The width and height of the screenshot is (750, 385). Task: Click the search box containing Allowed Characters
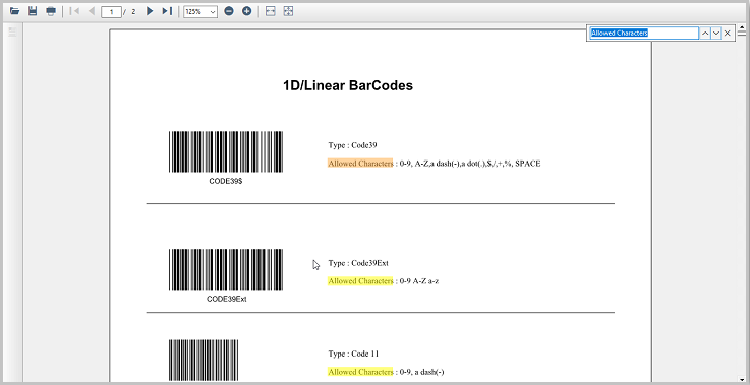pos(644,33)
